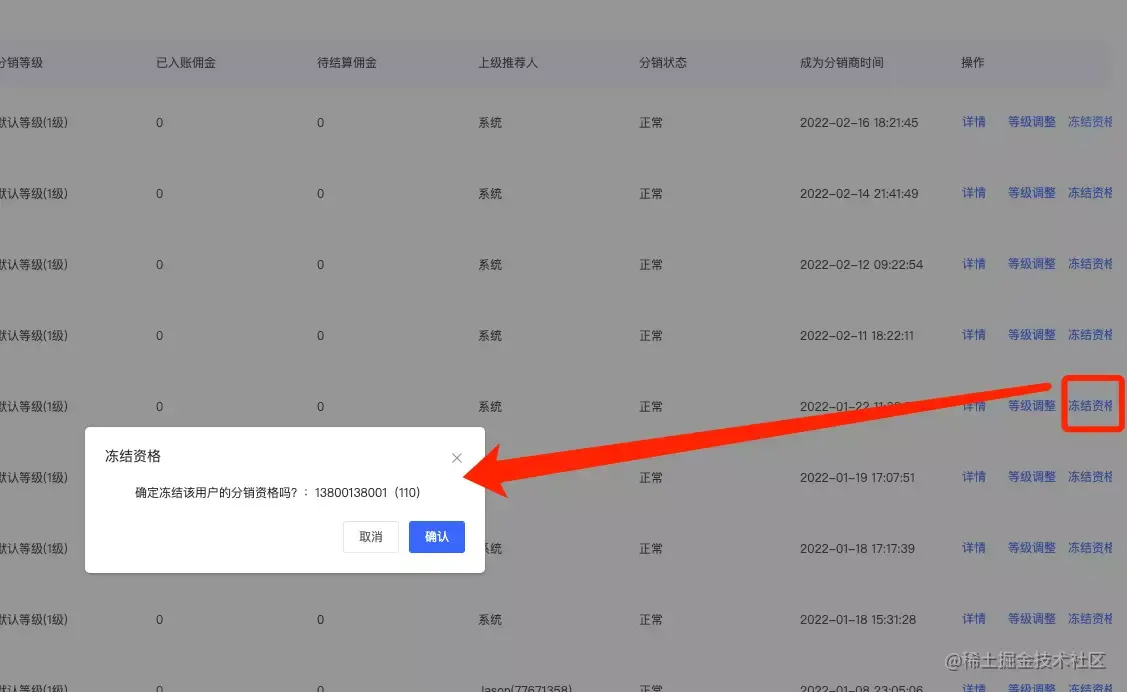Click the timestamp 2022-02-14 21:41:49
1127x692 pixels.
pyautogui.click(x=859, y=194)
